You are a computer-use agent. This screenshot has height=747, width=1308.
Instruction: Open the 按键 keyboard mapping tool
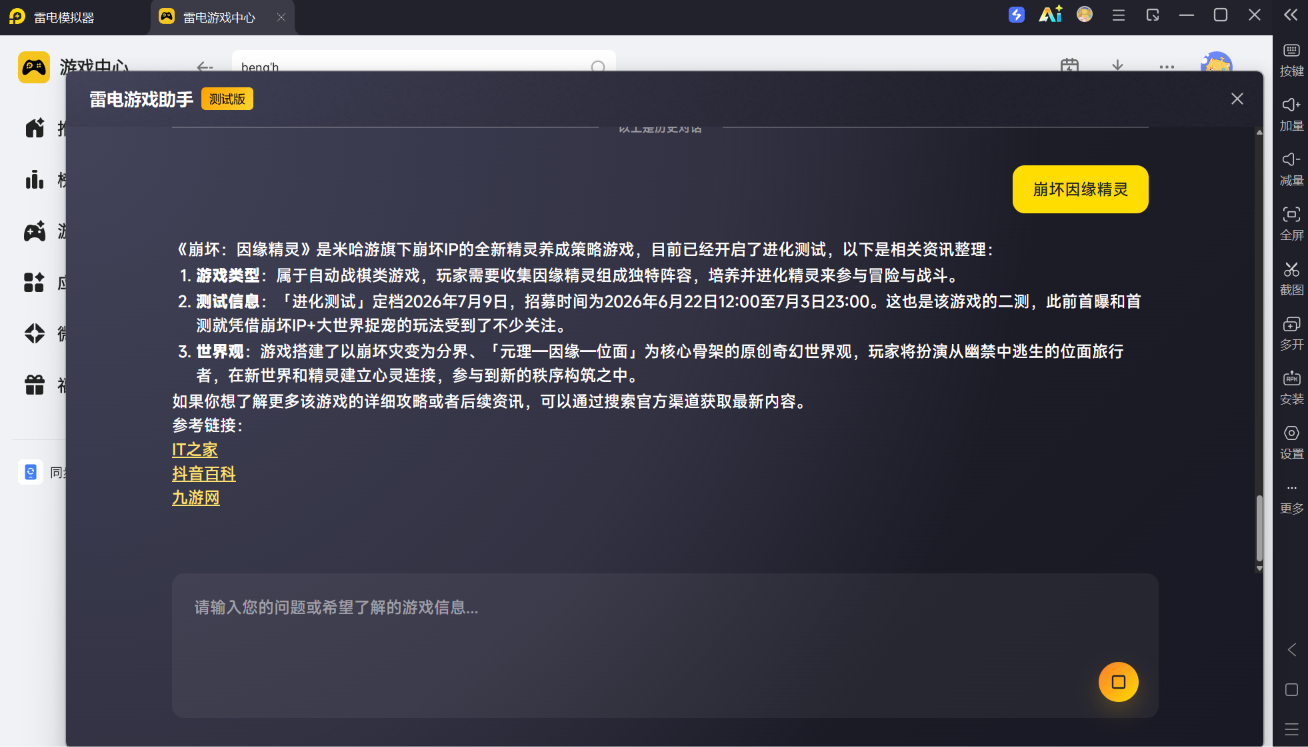click(1291, 60)
